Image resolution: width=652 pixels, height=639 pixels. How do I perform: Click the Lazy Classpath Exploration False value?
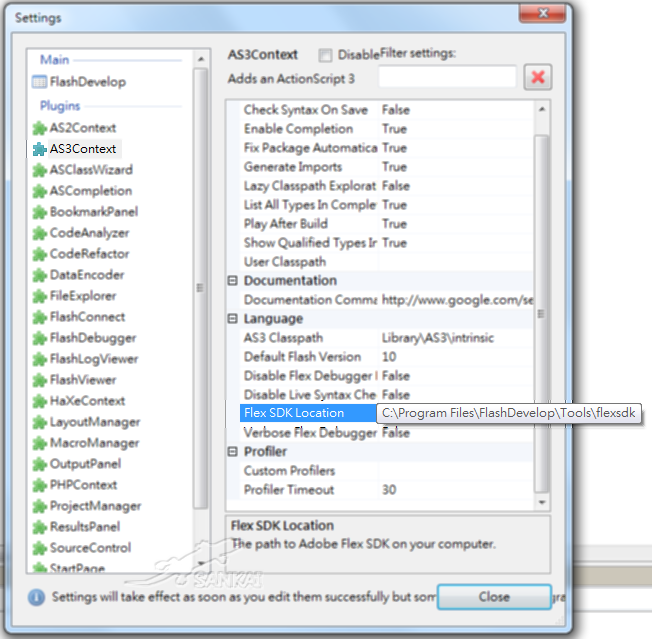click(x=396, y=186)
